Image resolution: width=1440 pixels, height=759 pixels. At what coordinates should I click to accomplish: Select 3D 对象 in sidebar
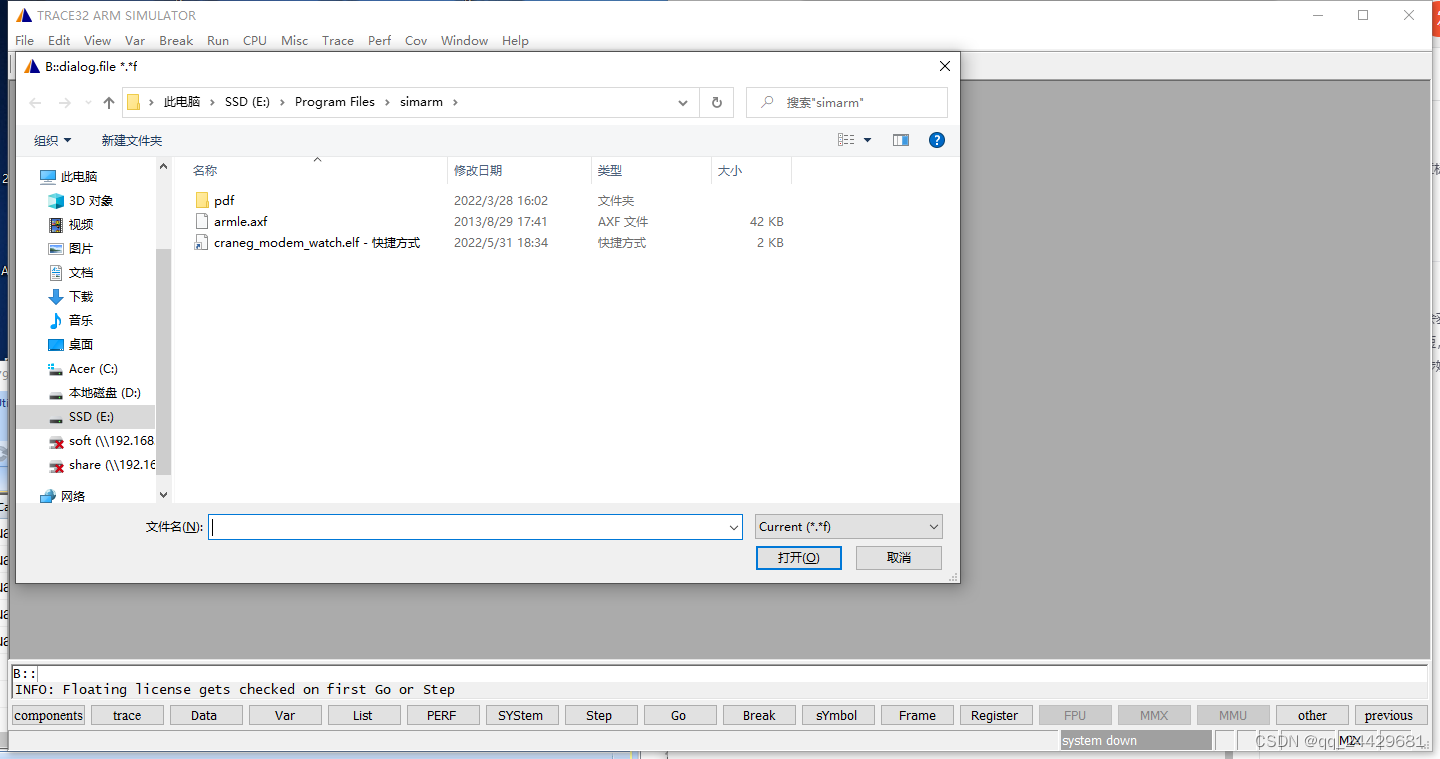tap(91, 201)
